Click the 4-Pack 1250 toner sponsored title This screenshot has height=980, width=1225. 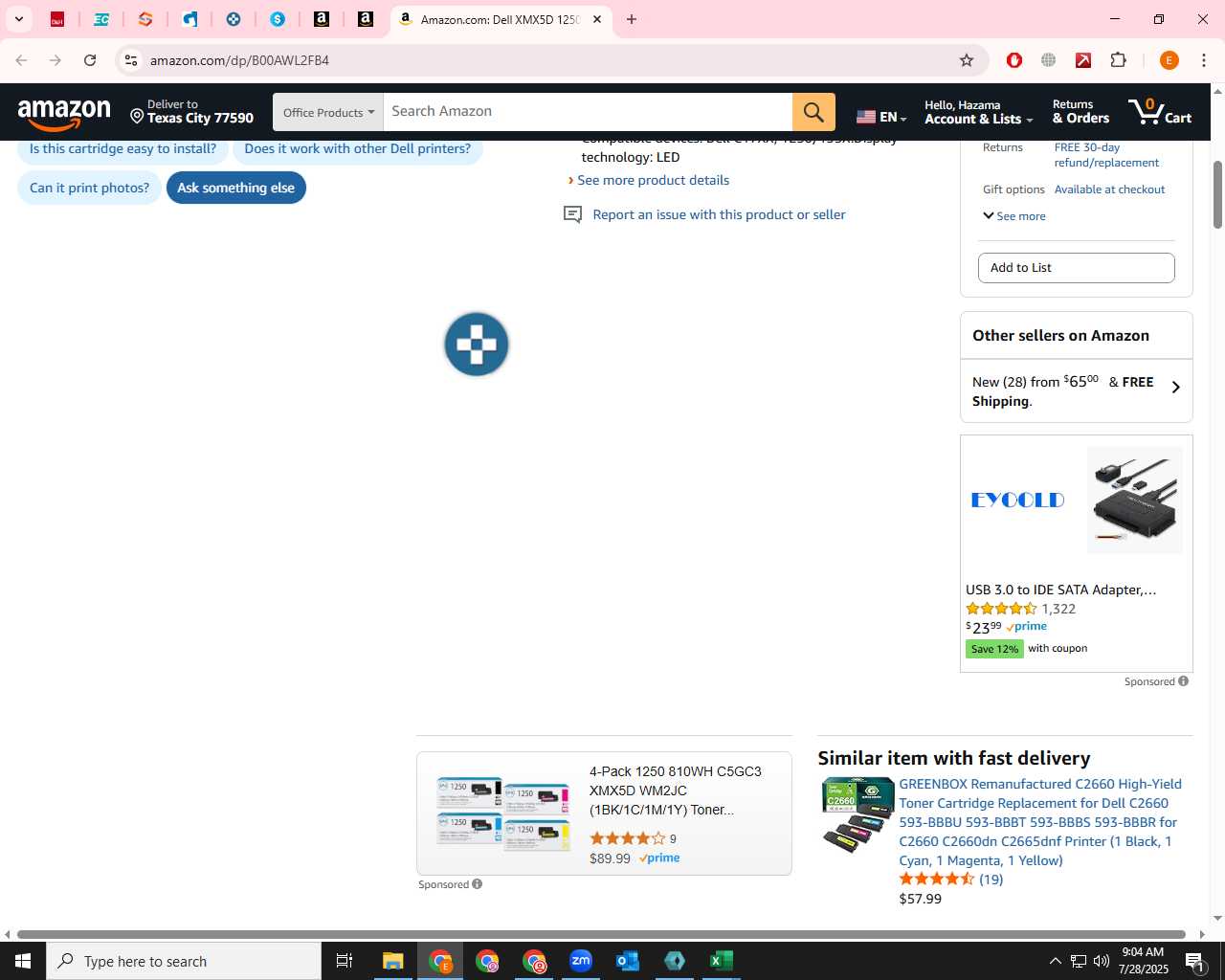676,791
